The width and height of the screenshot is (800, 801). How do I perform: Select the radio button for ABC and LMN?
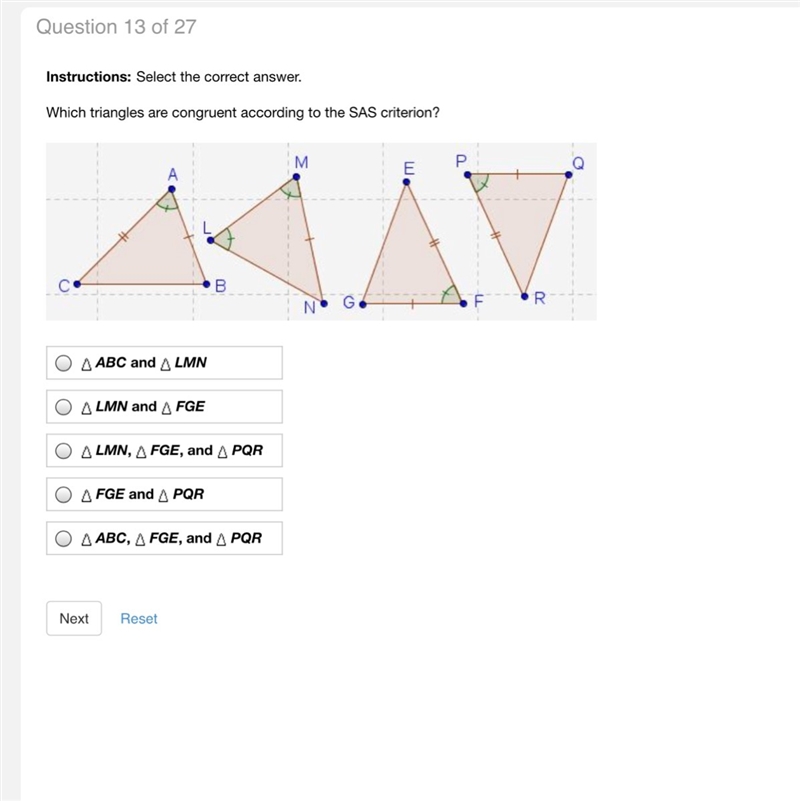63,363
